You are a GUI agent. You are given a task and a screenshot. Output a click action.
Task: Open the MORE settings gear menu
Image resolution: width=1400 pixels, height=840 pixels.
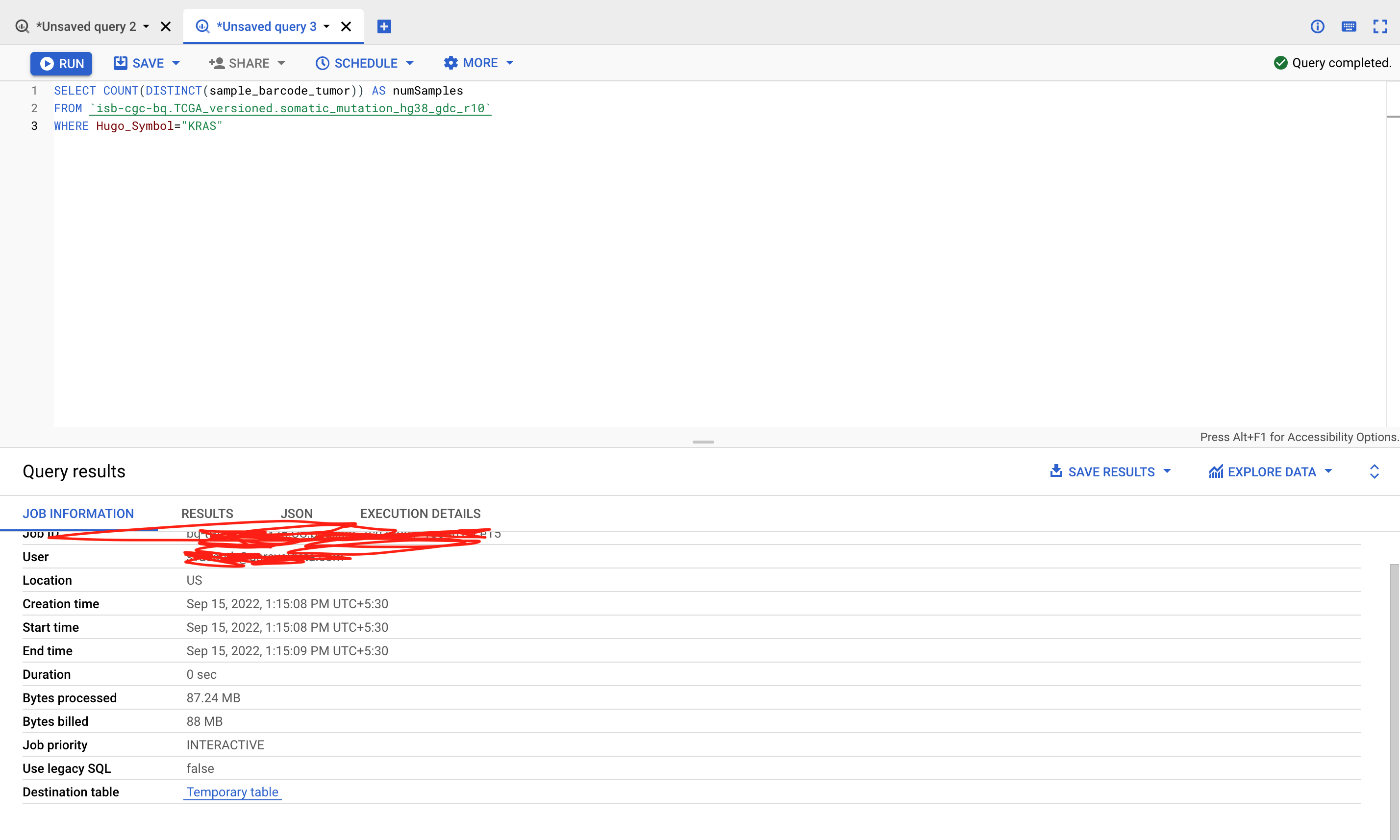pyautogui.click(x=478, y=63)
